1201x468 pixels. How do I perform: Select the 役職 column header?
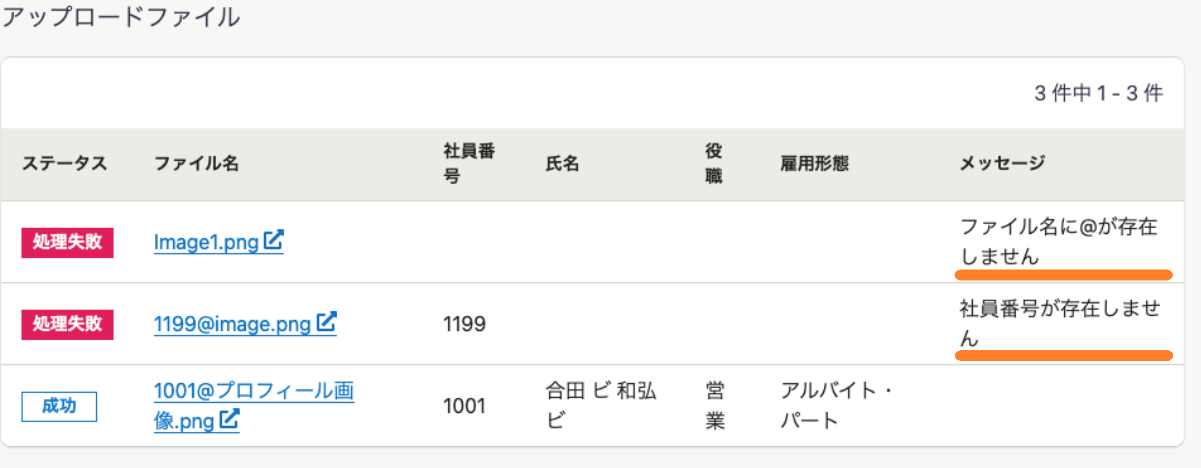pos(714,164)
